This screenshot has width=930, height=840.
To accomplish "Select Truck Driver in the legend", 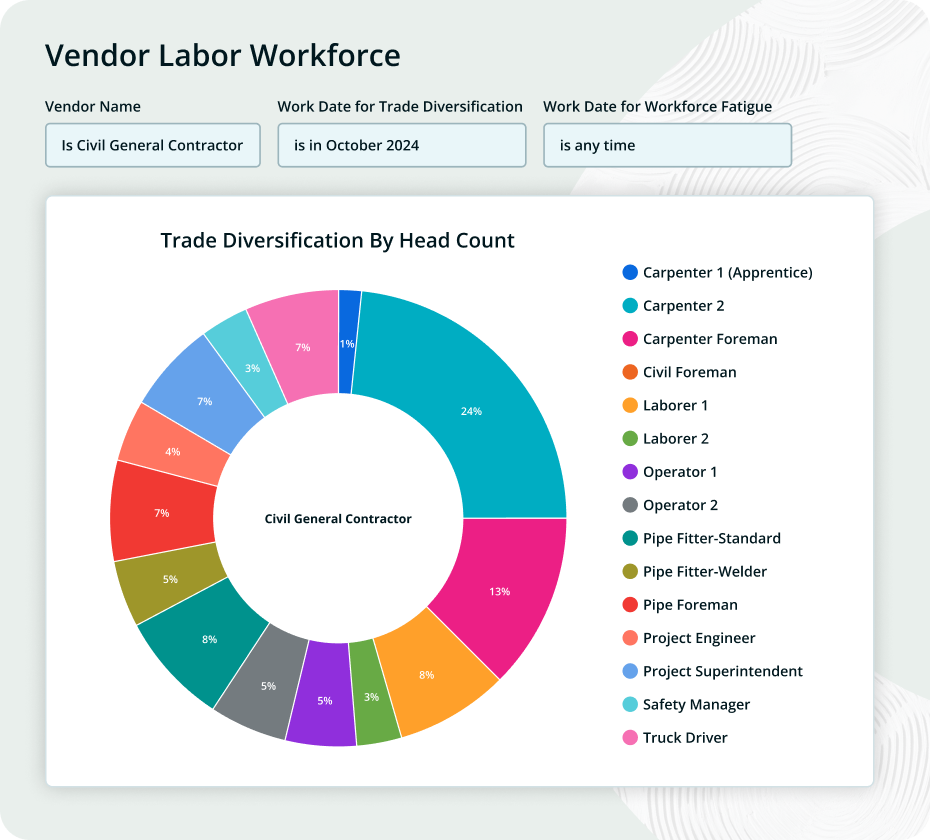I will click(685, 738).
